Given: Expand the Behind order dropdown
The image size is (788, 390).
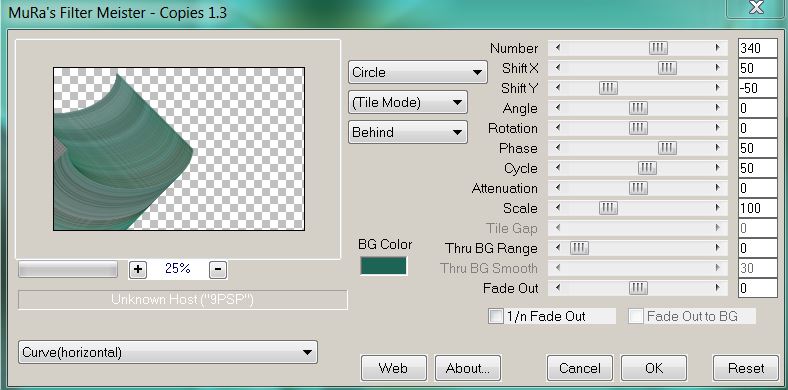Looking at the screenshot, I should tap(408, 132).
